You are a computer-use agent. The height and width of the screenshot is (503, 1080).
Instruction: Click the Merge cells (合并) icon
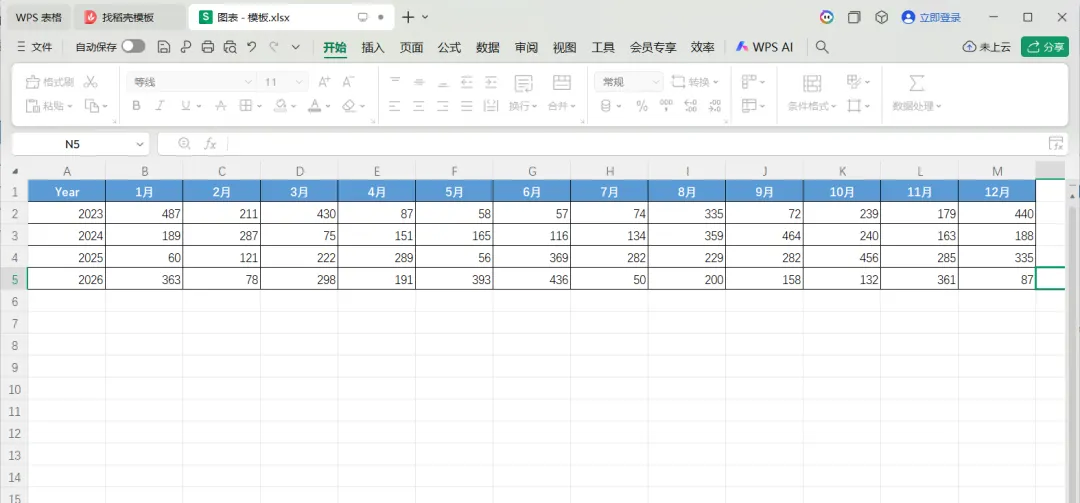[561, 83]
